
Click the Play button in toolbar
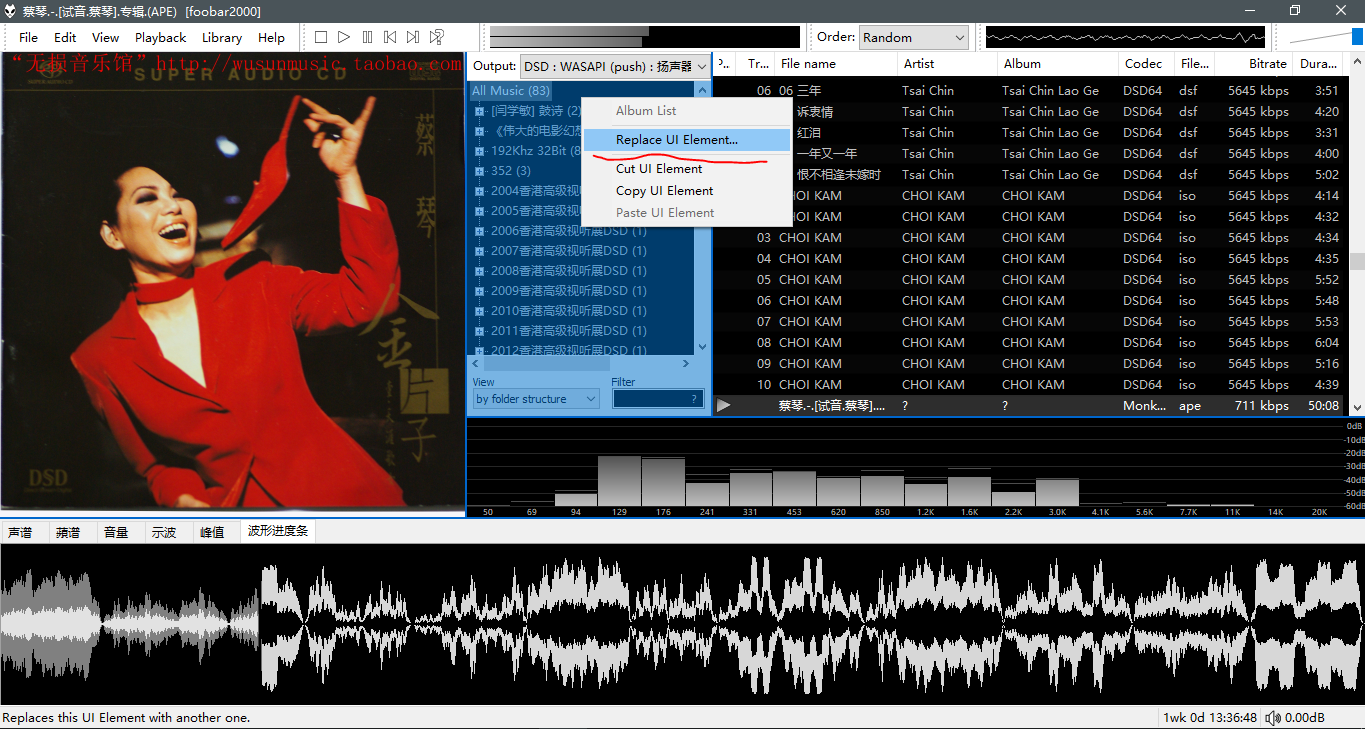(344, 37)
